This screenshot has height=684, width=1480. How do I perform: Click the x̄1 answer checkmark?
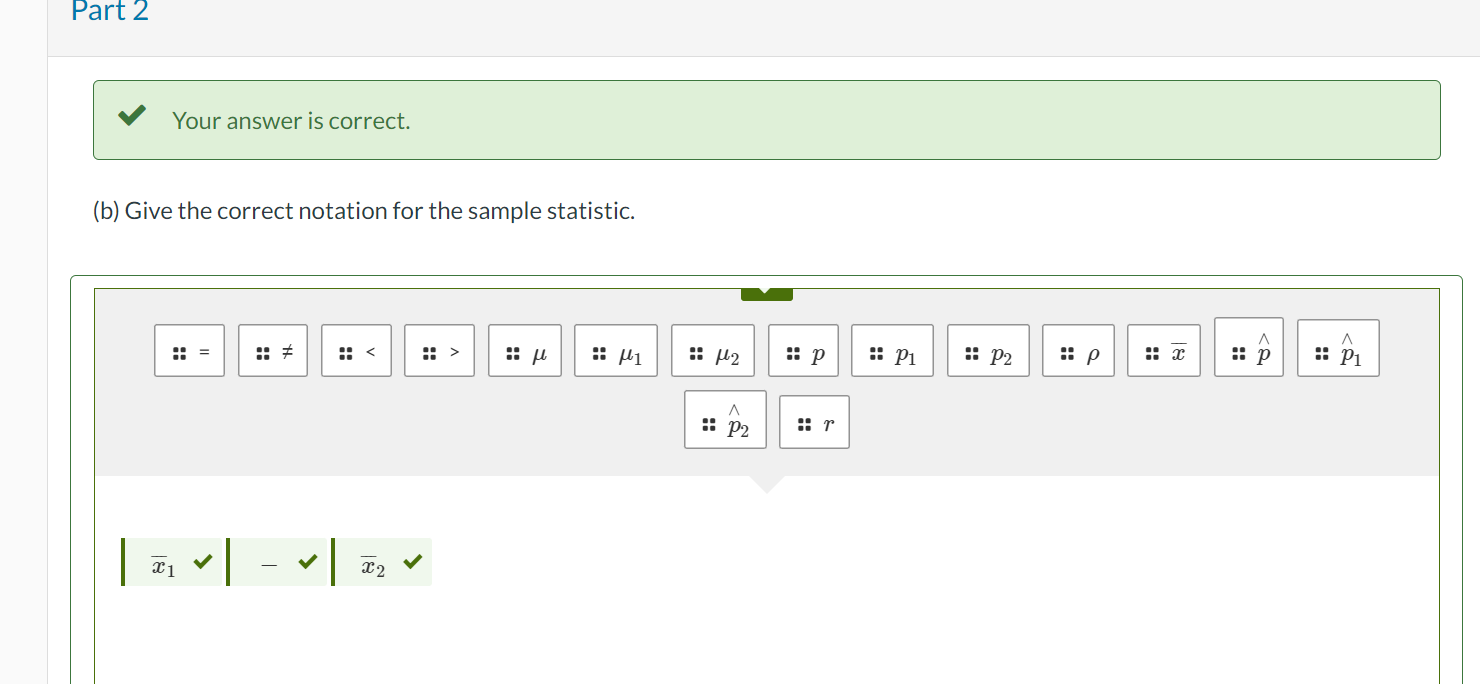202,561
